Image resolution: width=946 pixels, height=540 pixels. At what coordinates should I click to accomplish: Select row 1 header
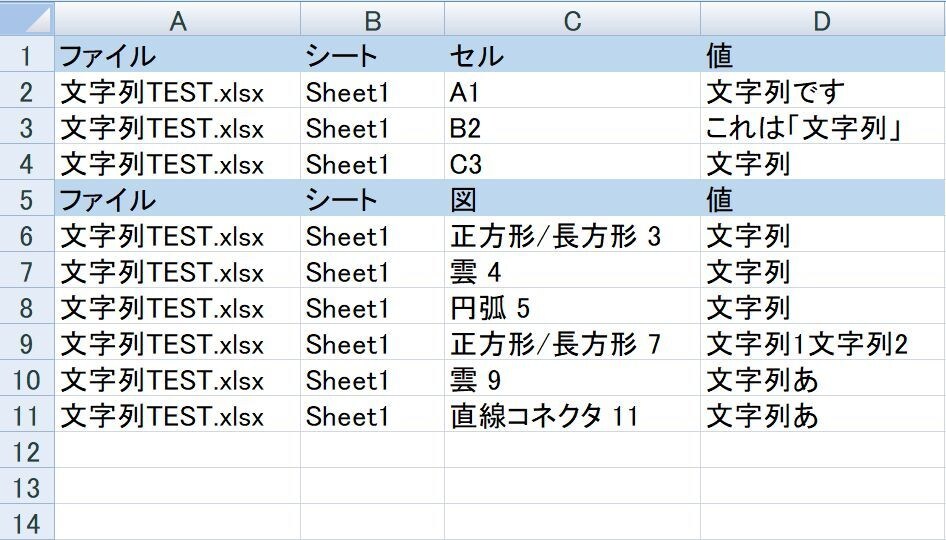click(x=27, y=55)
